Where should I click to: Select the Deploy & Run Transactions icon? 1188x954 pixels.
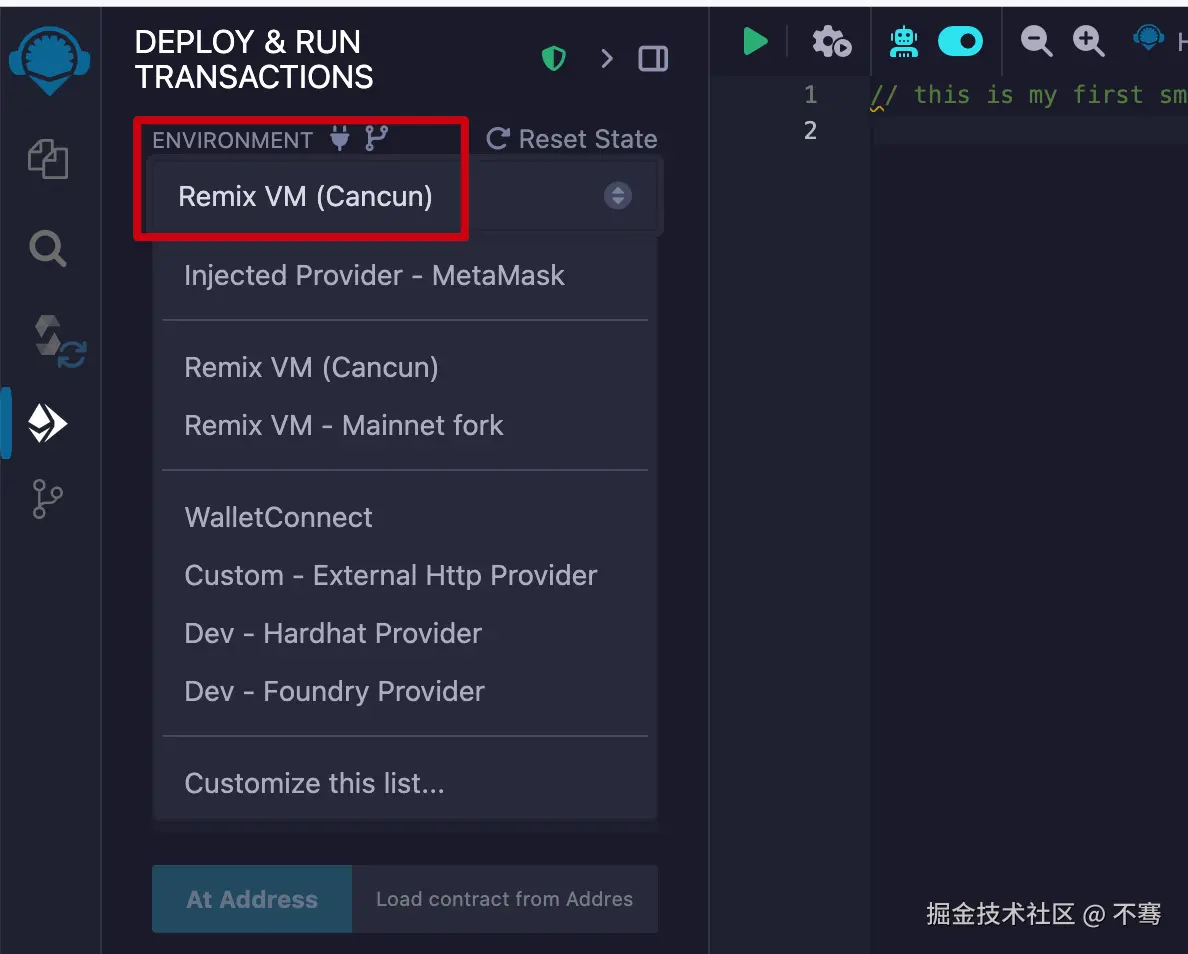(x=48, y=423)
